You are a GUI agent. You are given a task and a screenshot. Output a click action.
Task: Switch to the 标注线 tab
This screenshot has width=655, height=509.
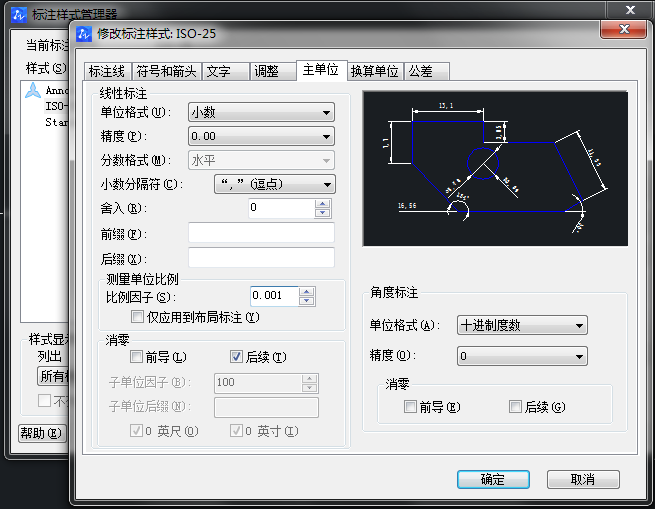point(106,72)
